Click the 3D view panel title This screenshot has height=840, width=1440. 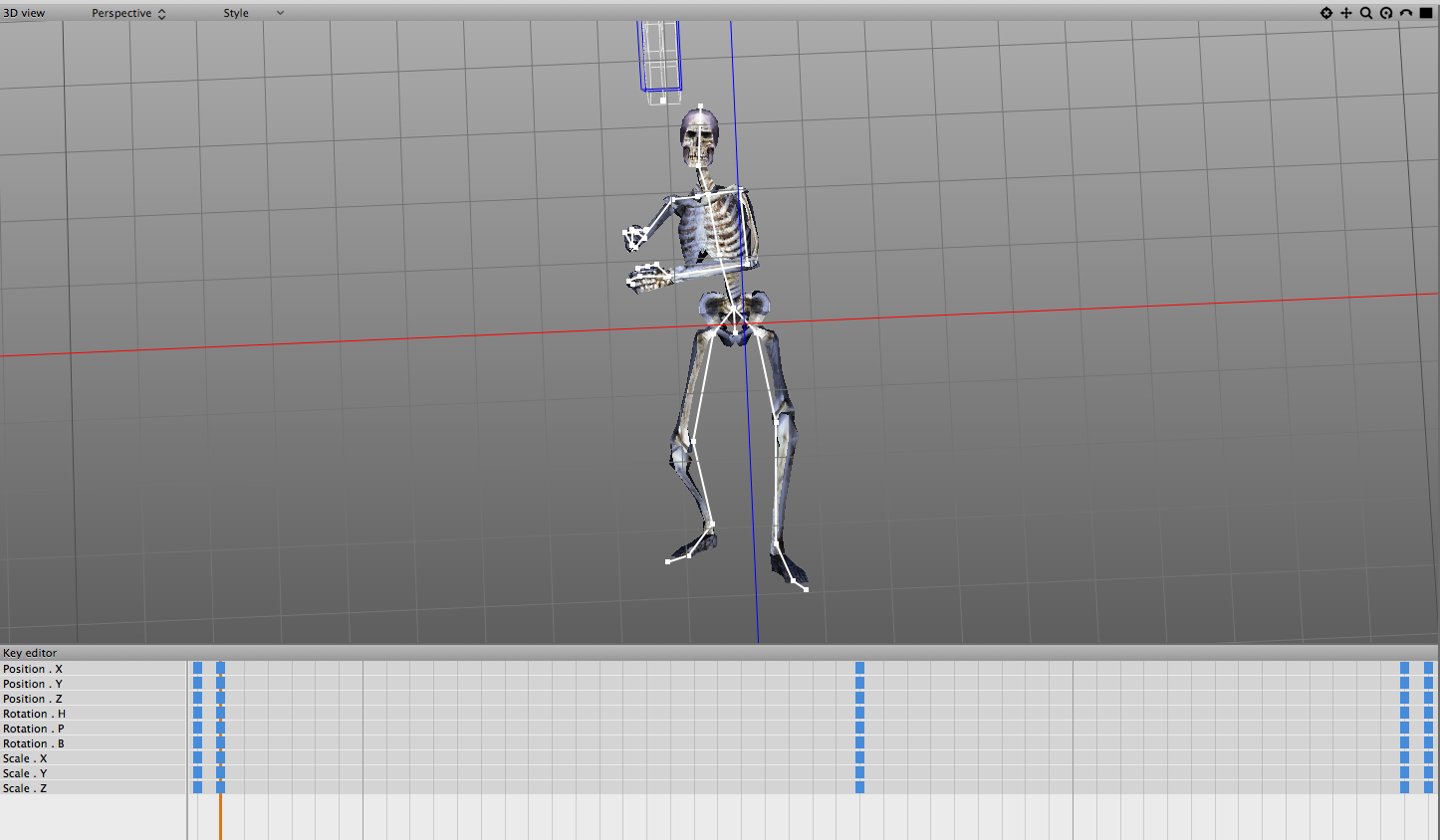[x=24, y=13]
